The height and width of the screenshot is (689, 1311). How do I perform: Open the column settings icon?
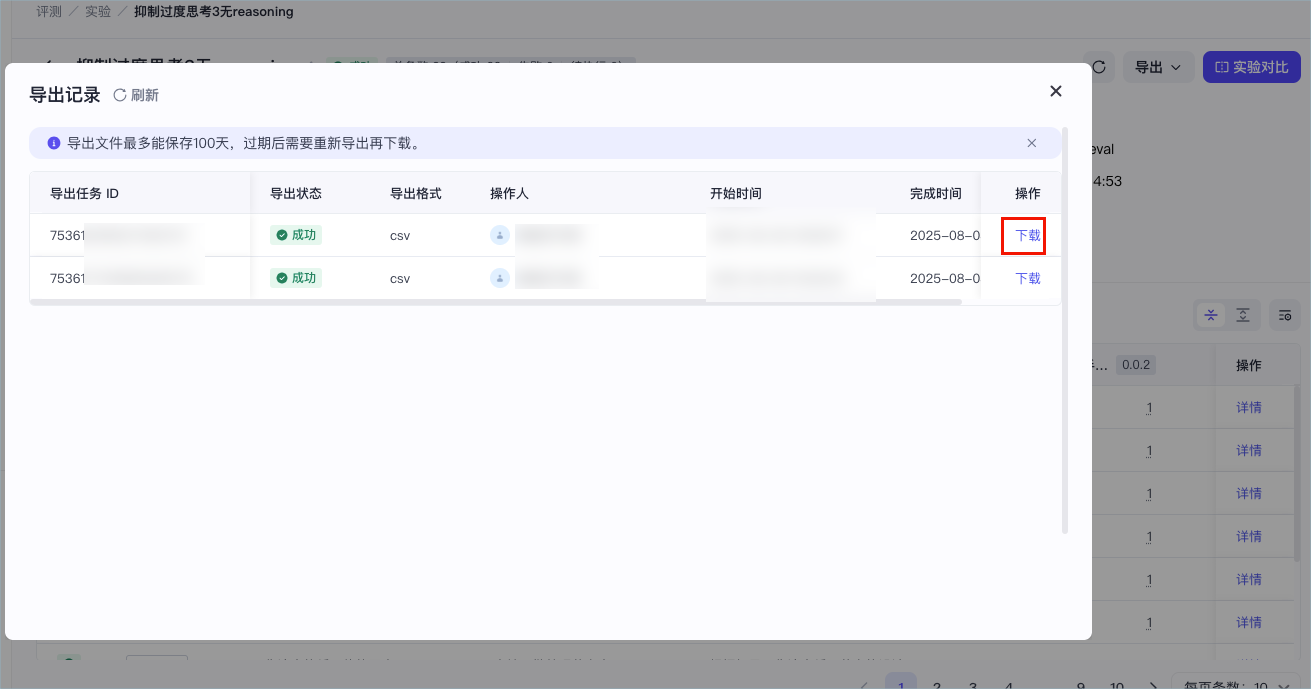[1285, 315]
